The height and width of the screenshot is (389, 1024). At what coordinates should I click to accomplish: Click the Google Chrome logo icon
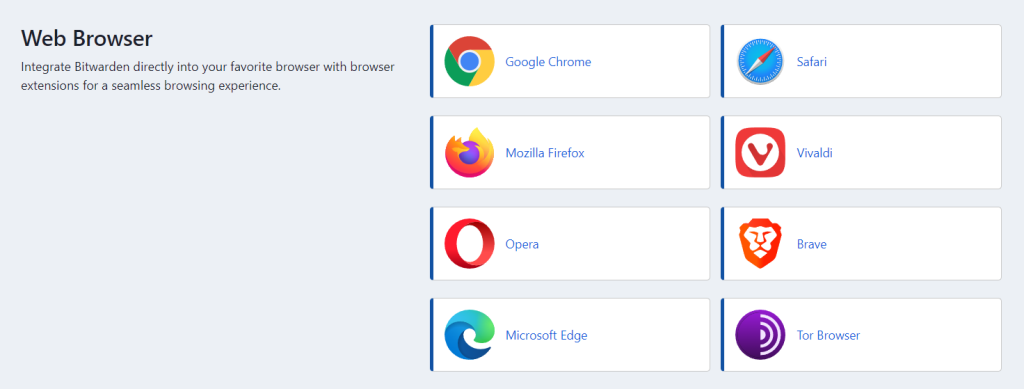[469, 61]
